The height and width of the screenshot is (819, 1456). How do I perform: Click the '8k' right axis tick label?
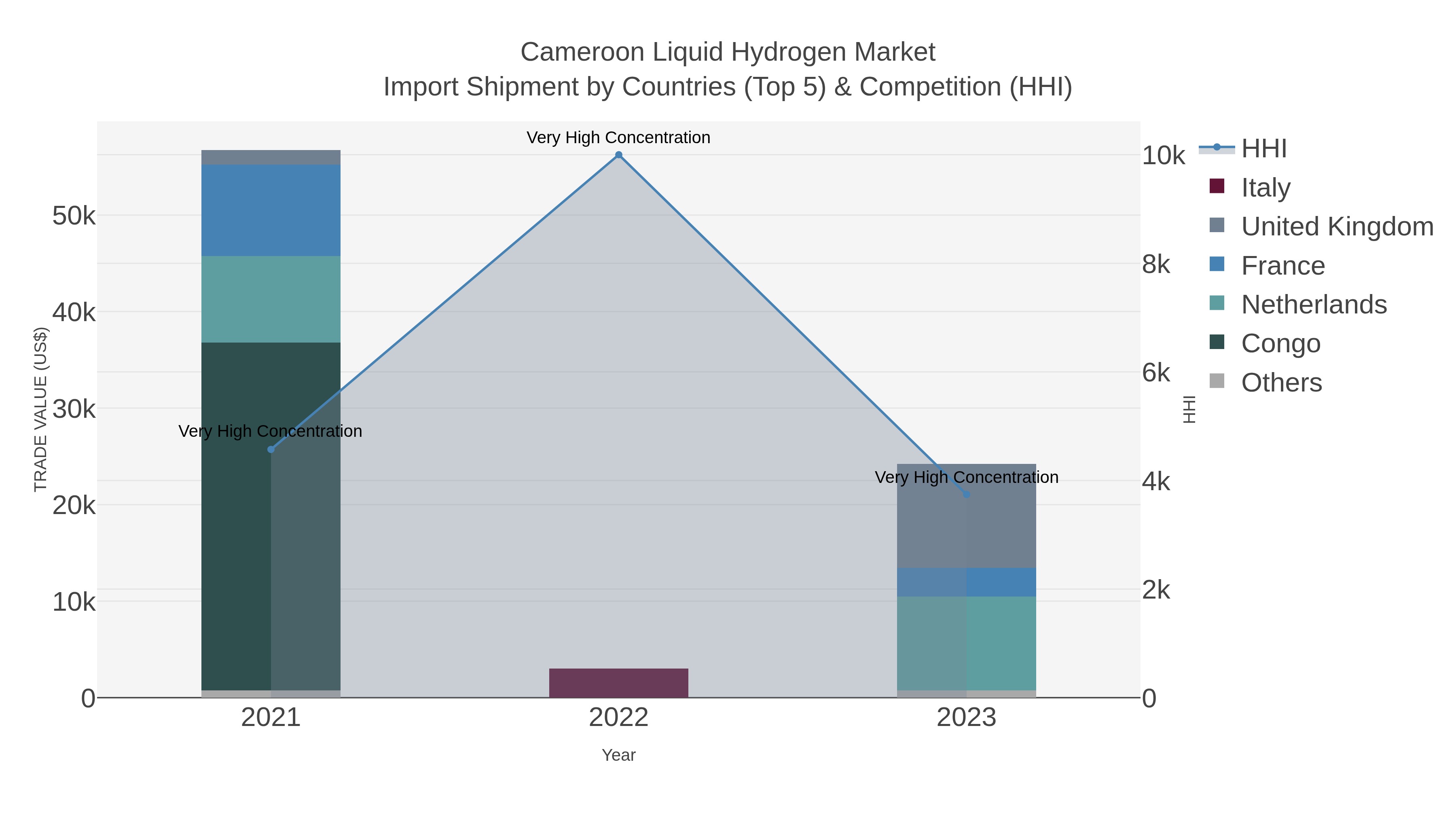click(x=1156, y=265)
